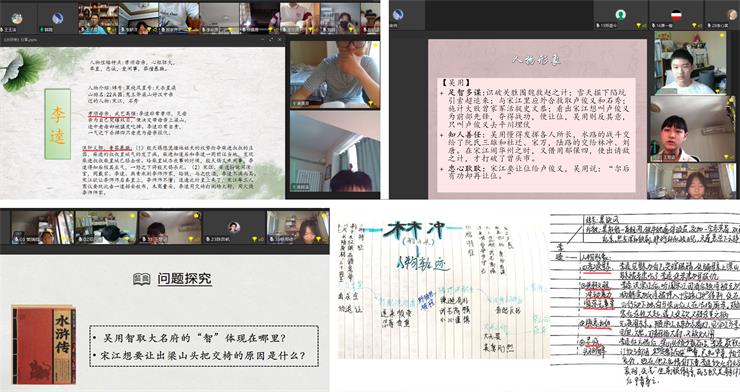
Task: Open the handwritten 李逵 lined-paper note
Action: coord(645,301)
